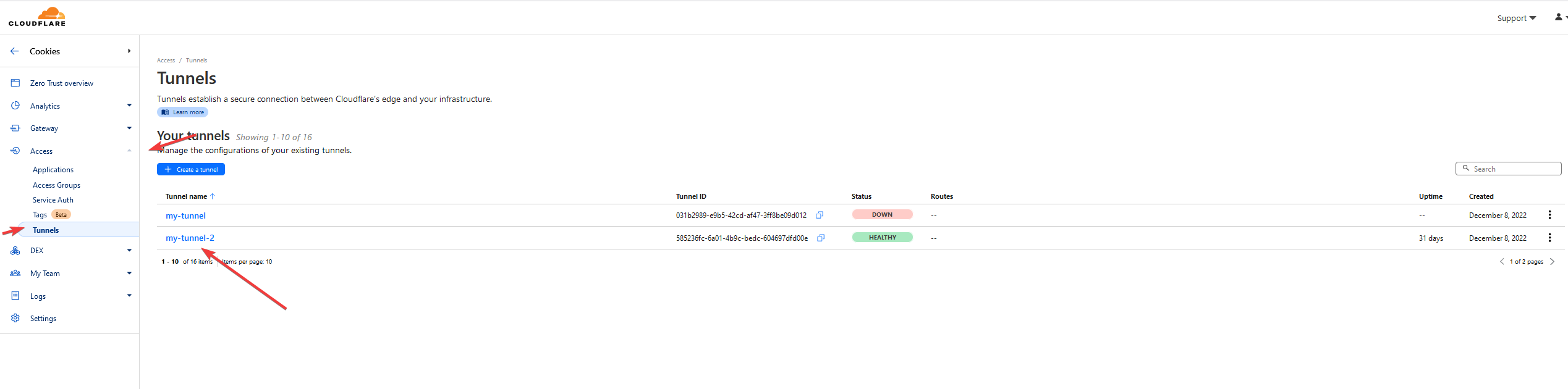The width and height of the screenshot is (1568, 389).
Task: Collapse the Access menu arrow
Action: 129,151
